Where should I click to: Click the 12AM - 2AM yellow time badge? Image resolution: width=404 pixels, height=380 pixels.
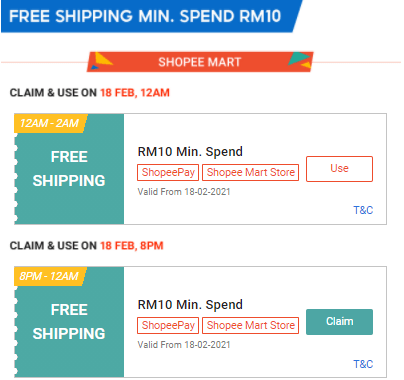tap(50, 123)
